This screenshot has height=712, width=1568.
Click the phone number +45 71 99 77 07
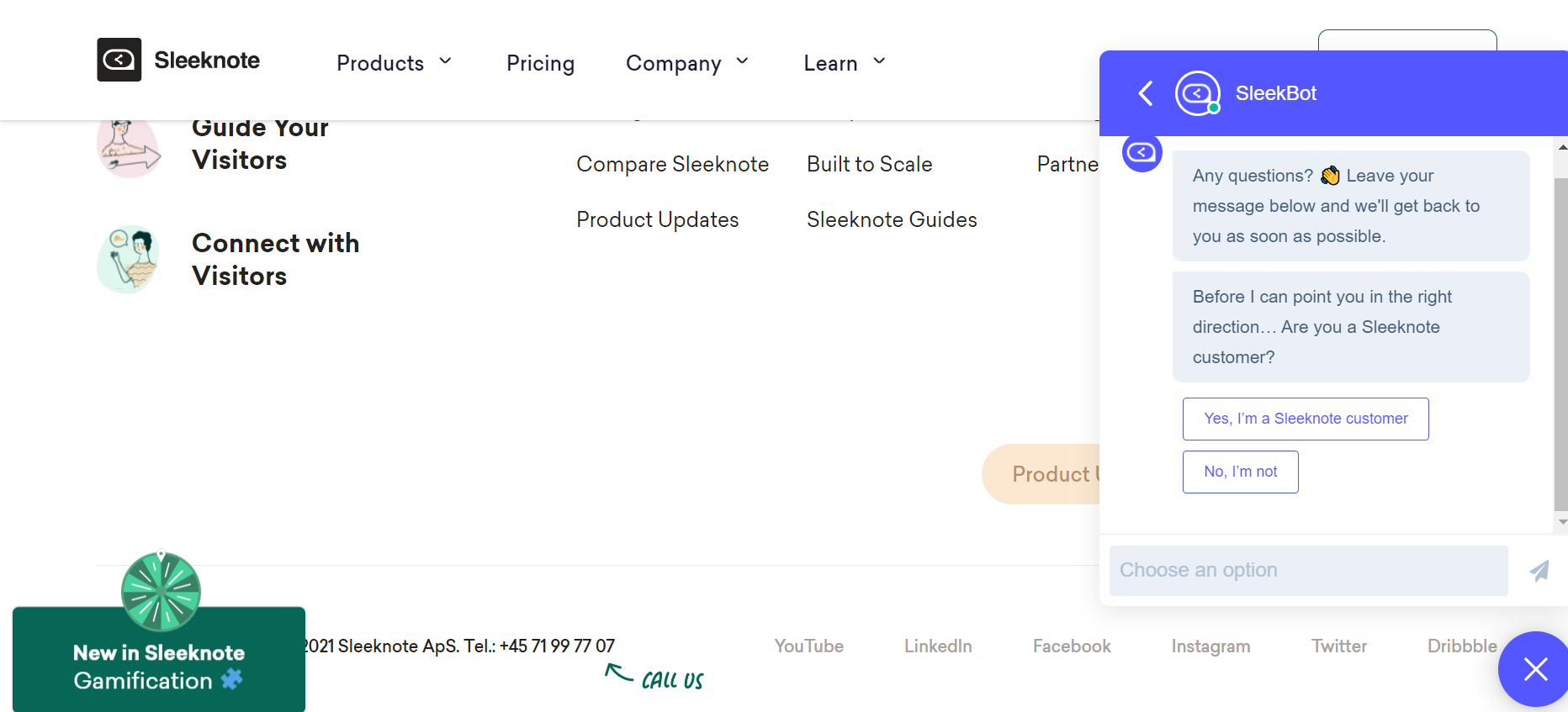[x=557, y=646]
